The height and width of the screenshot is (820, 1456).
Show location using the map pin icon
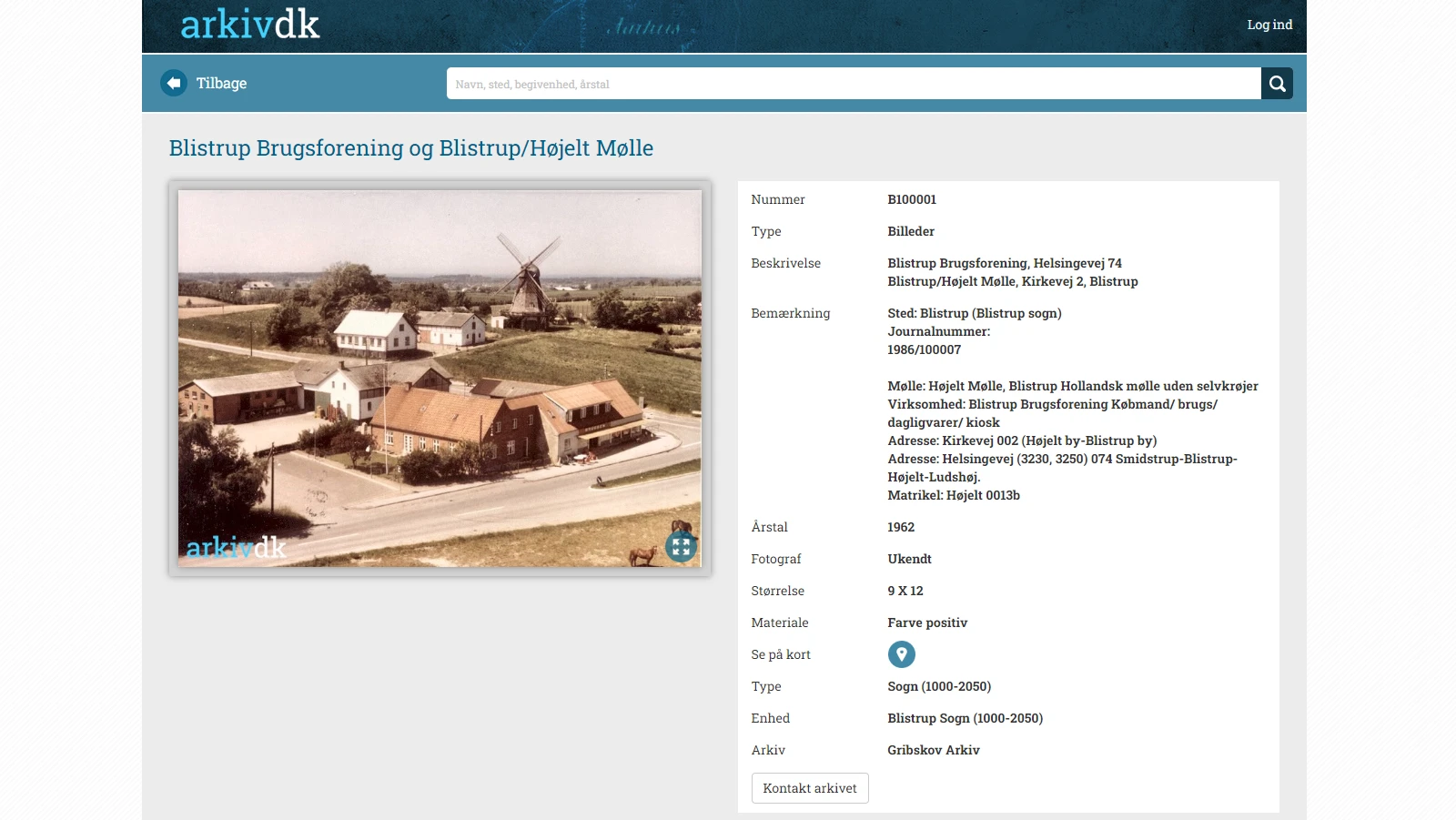click(x=901, y=654)
